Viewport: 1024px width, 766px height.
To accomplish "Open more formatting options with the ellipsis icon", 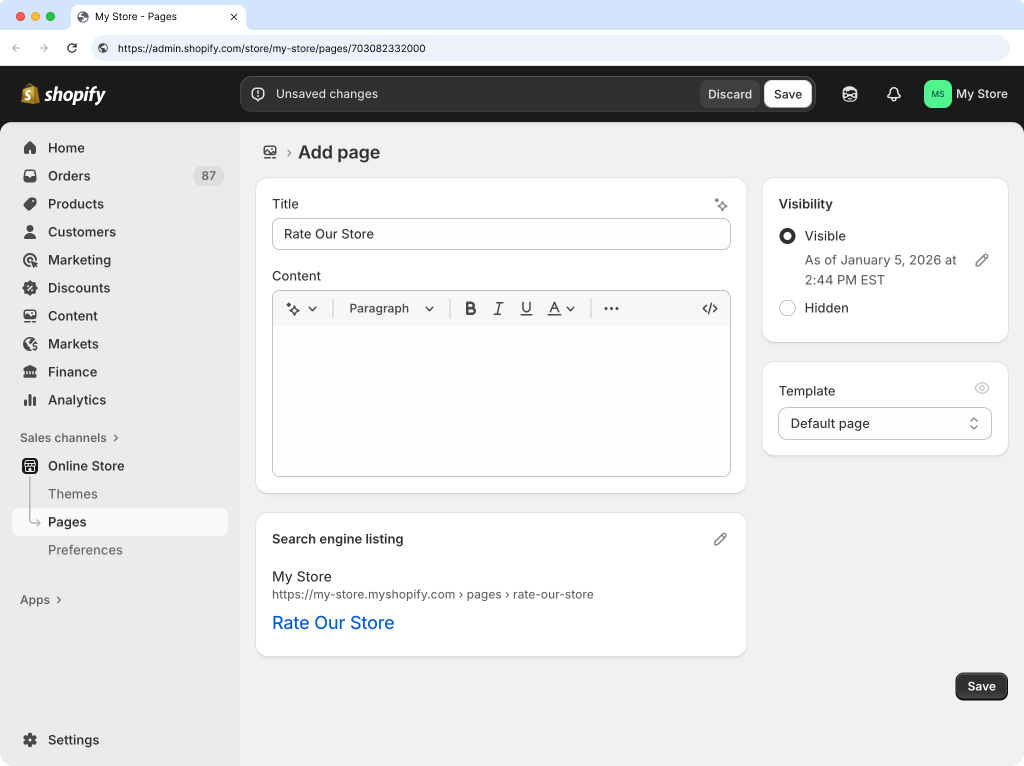I will 611,308.
